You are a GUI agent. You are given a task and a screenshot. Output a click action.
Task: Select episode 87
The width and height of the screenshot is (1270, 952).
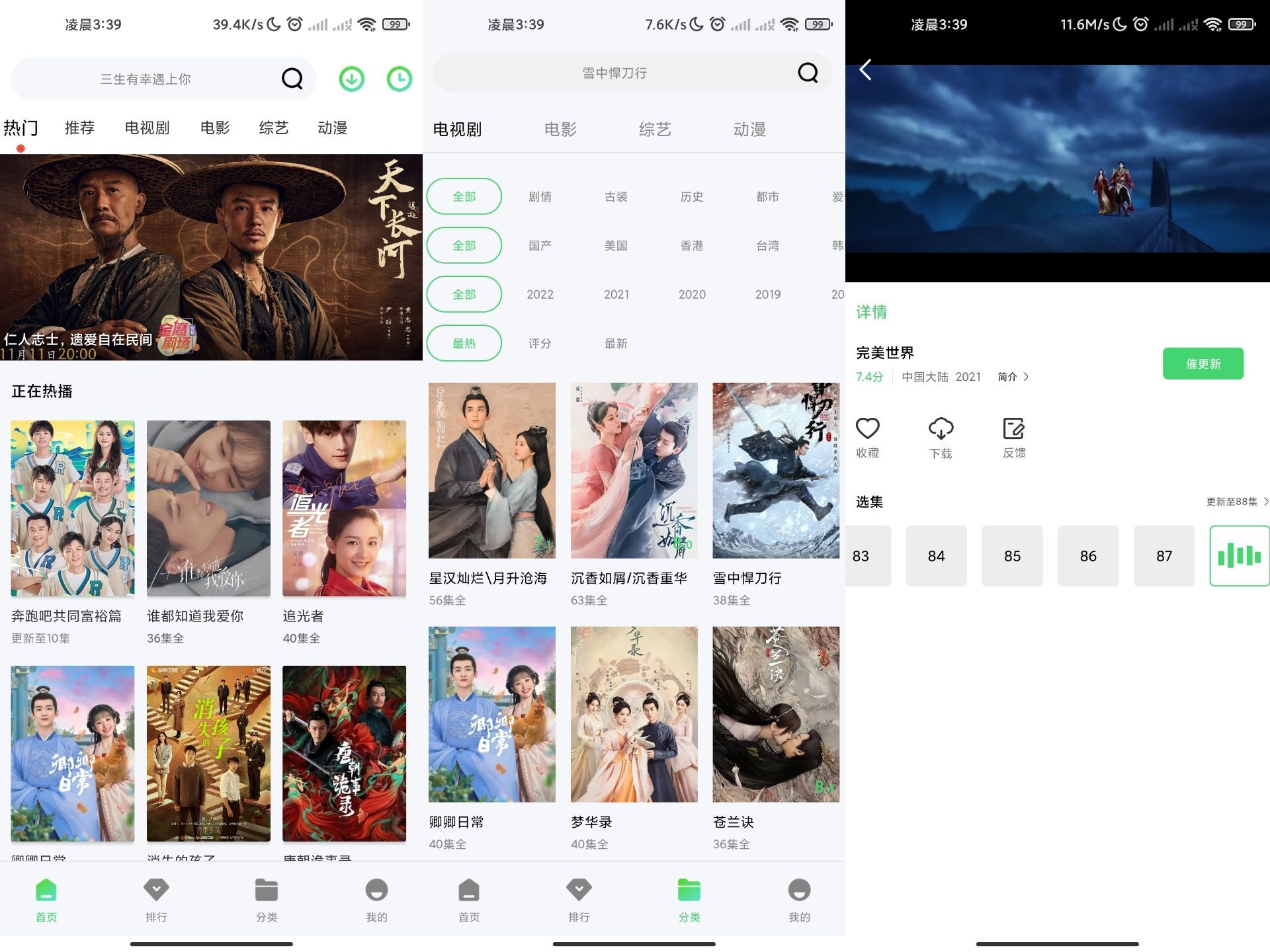click(x=1164, y=556)
